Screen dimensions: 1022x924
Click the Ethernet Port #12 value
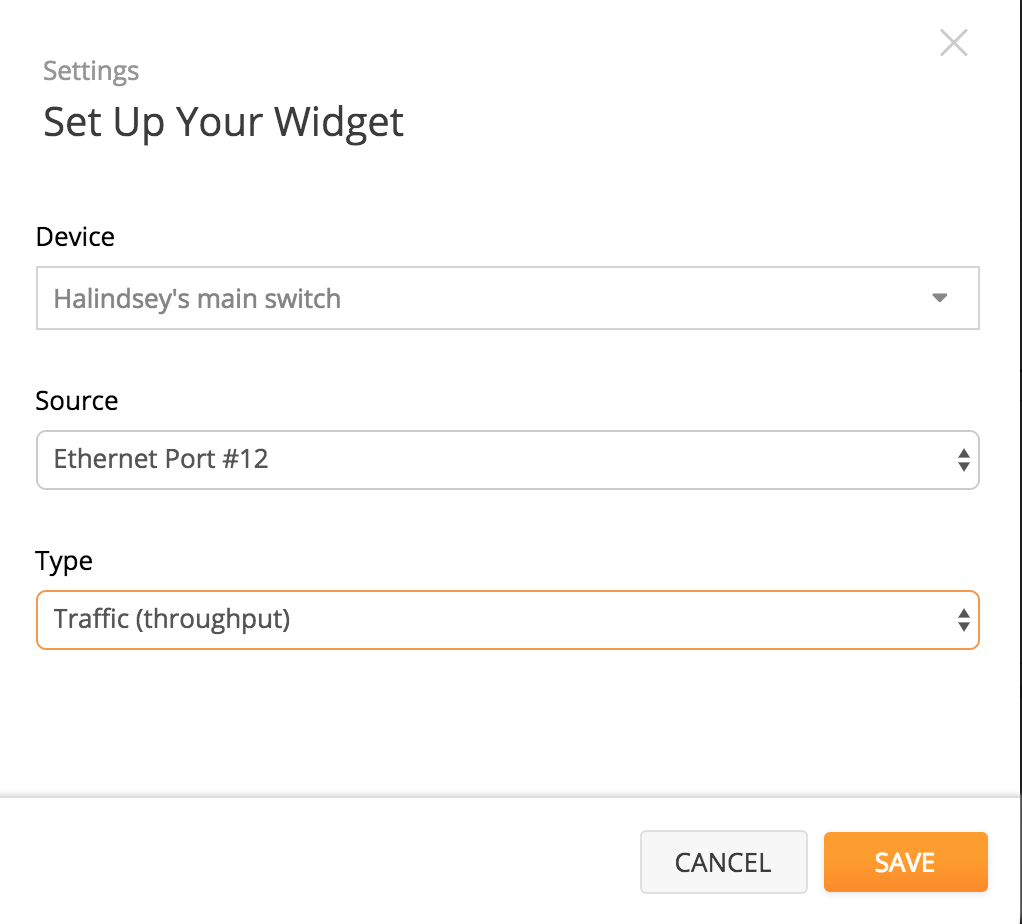coord(161,459)
